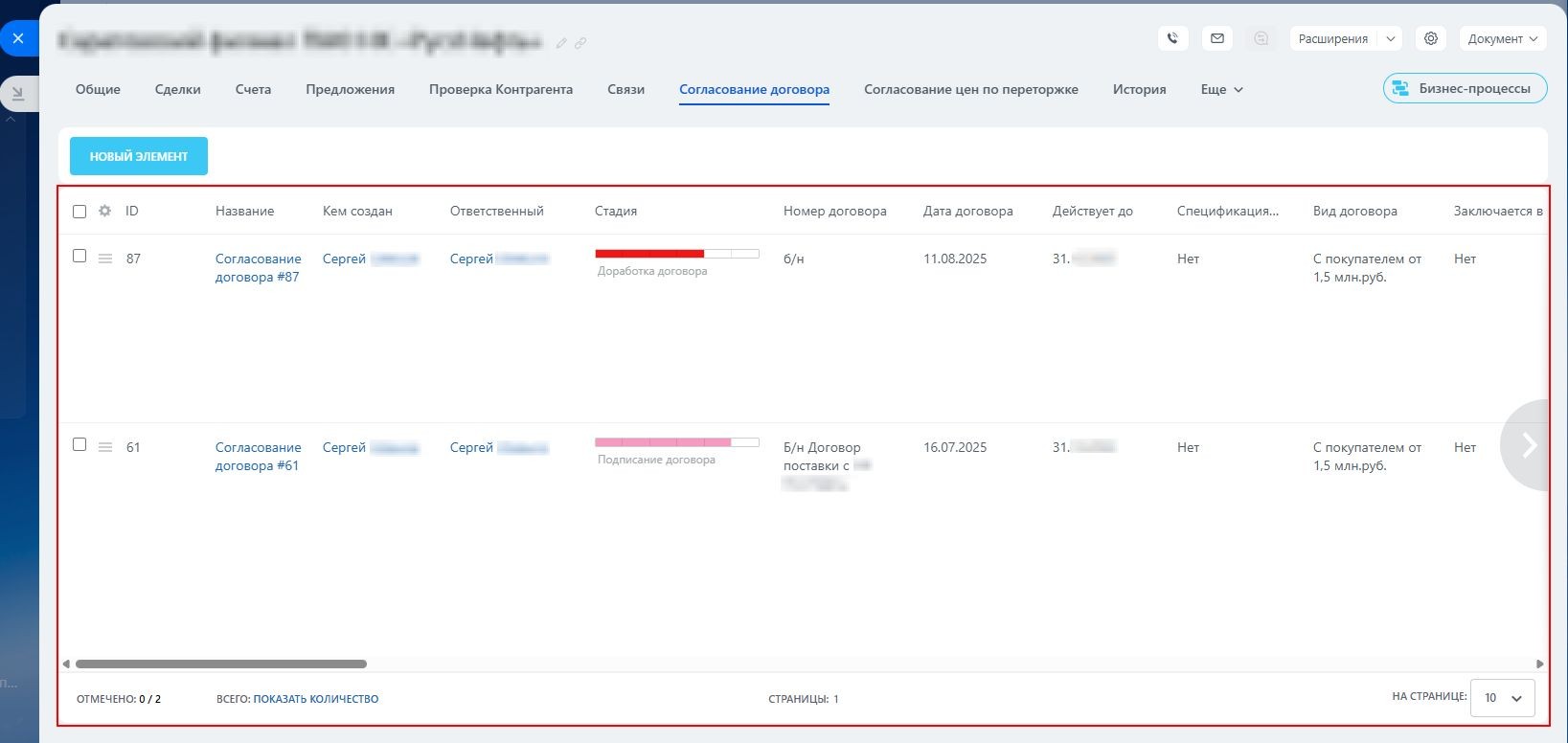Screen dimensions: 1568x743
Task: Click the settings gear icon near Document
Action: (x=1431, y=38)
